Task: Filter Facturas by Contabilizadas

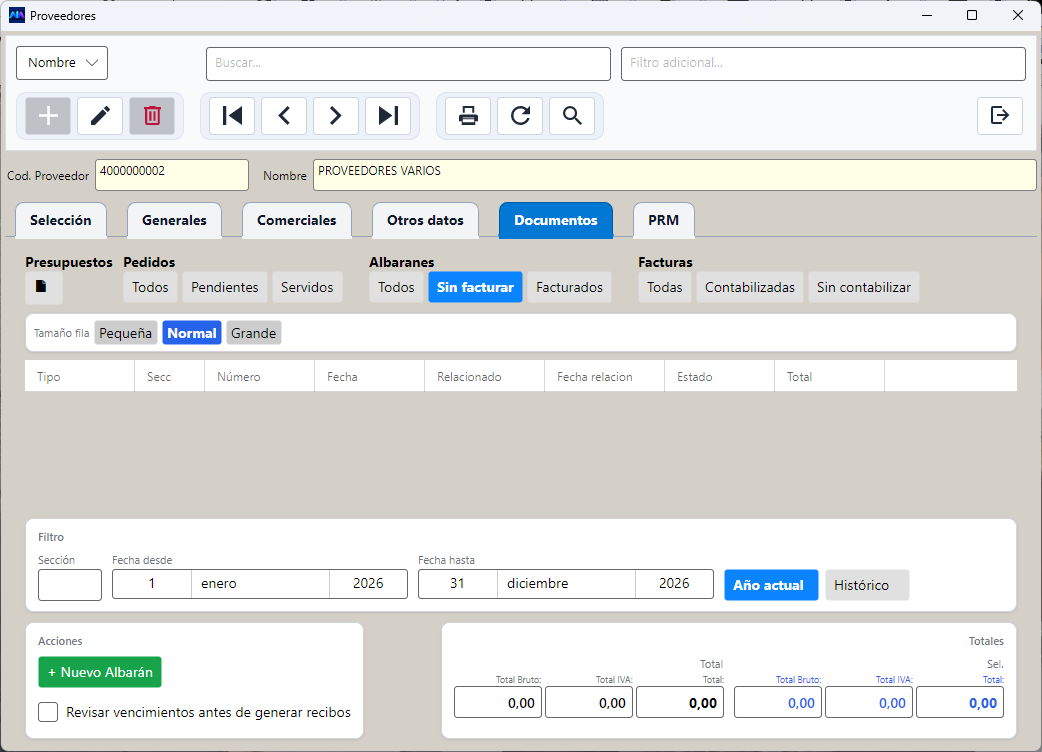Action: click(750, 287)
